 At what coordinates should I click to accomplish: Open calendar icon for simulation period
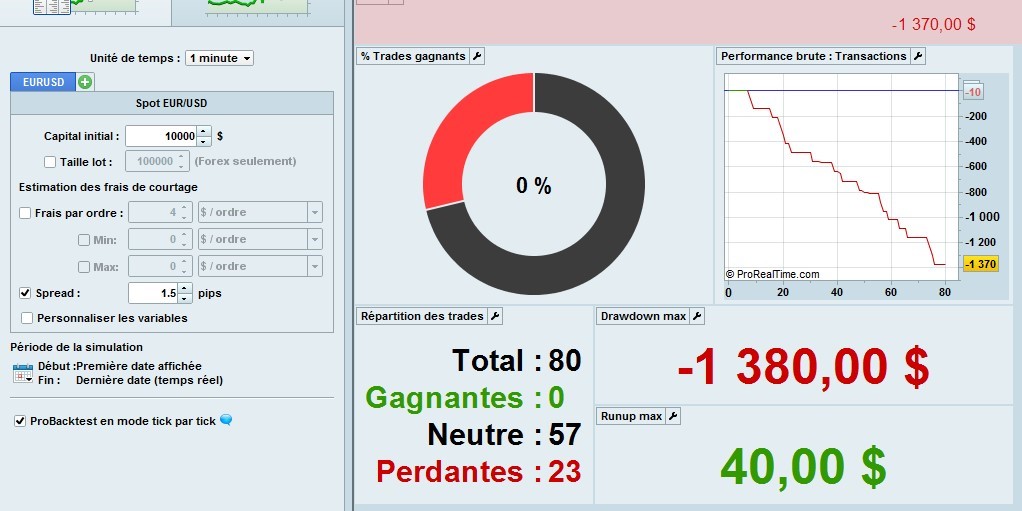click(x=23, y=373)
